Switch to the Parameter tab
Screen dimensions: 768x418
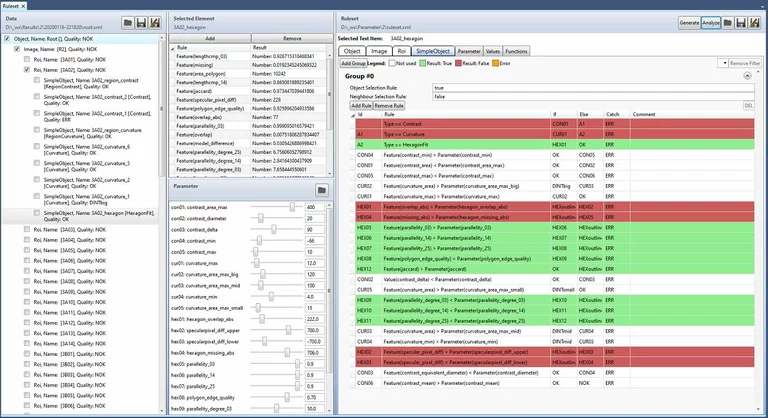coord(469,51)
